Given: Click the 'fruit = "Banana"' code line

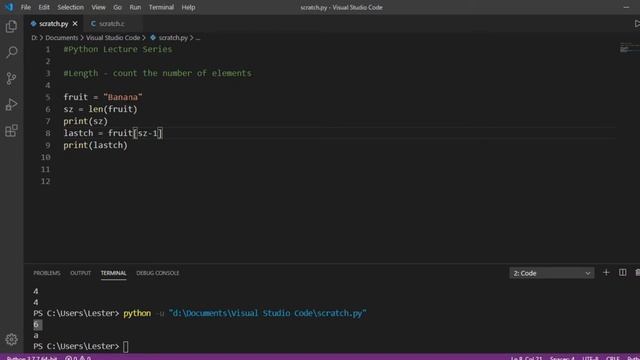Looking at the screenshot, I should 103,97.
